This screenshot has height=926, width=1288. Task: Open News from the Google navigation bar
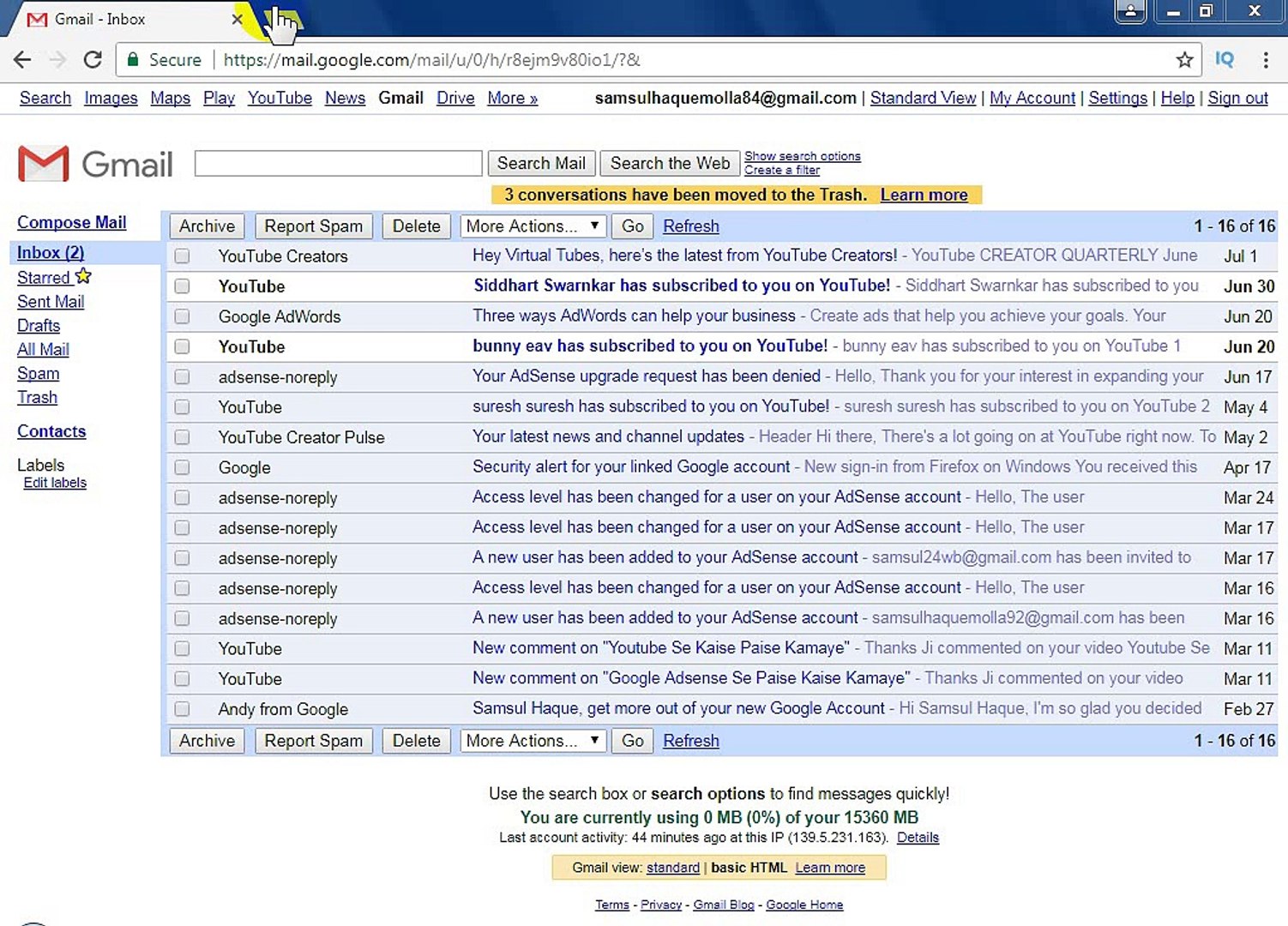345,98
